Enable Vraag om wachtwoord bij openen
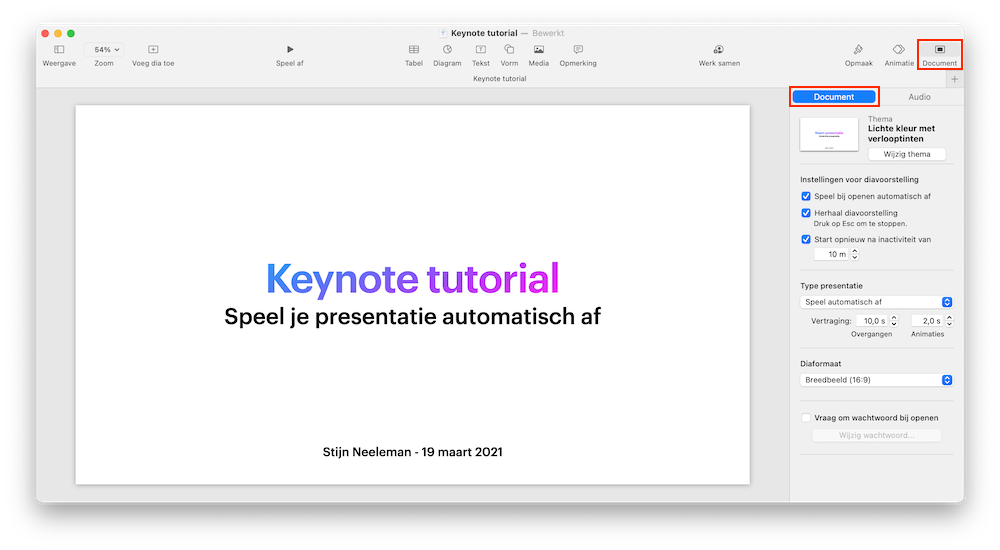 806,418
